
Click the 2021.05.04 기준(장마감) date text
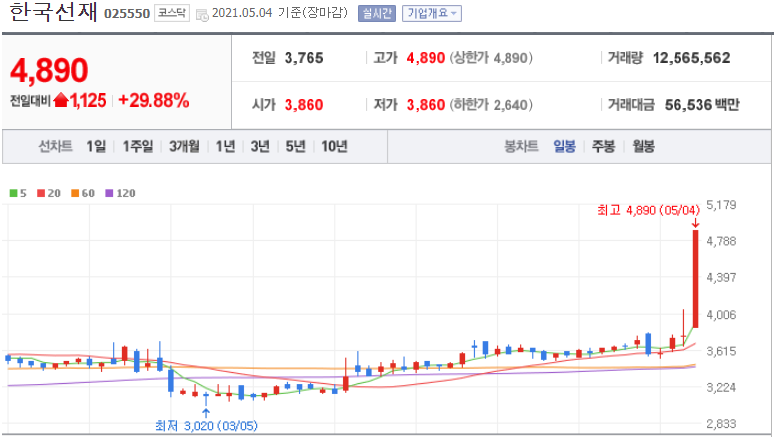click(x=280, y=13)
